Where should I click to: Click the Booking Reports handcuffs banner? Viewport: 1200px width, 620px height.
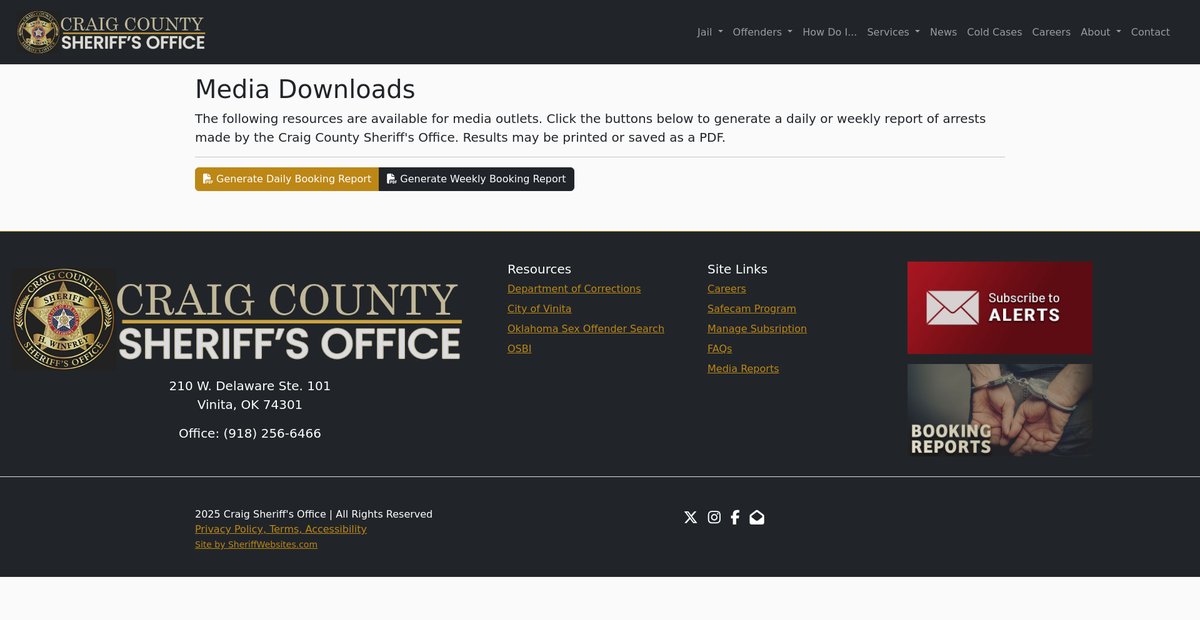tap(999, 410)
